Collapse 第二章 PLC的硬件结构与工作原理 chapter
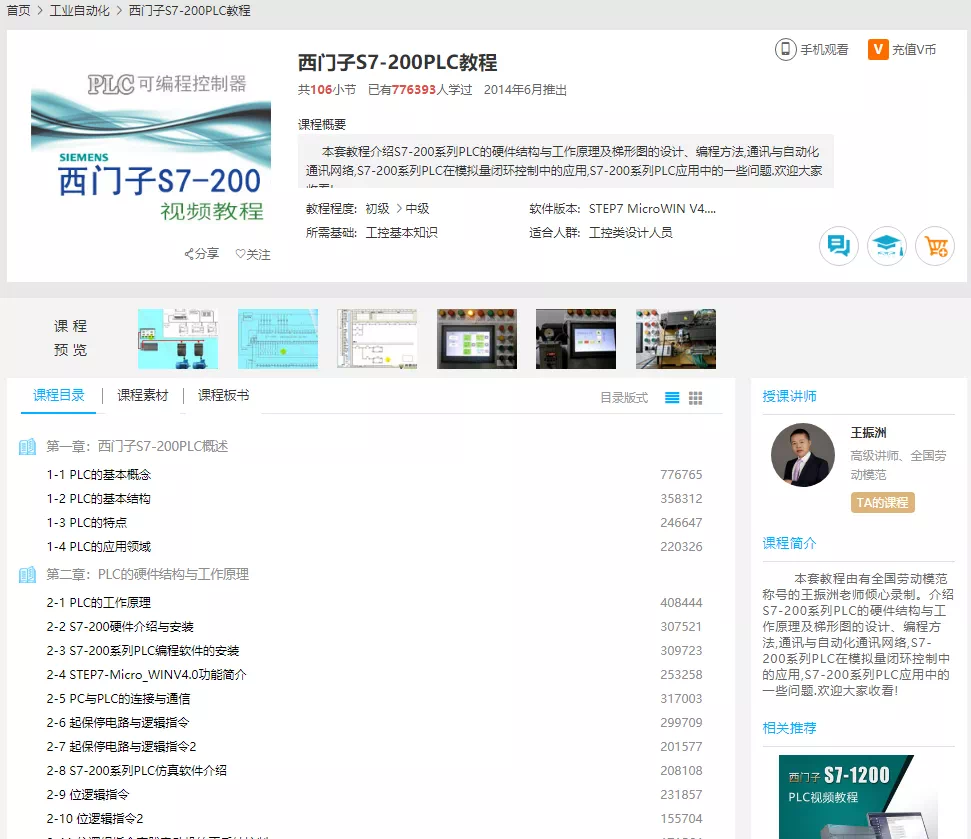Screen dimensions: 971x839 [147, 574]
